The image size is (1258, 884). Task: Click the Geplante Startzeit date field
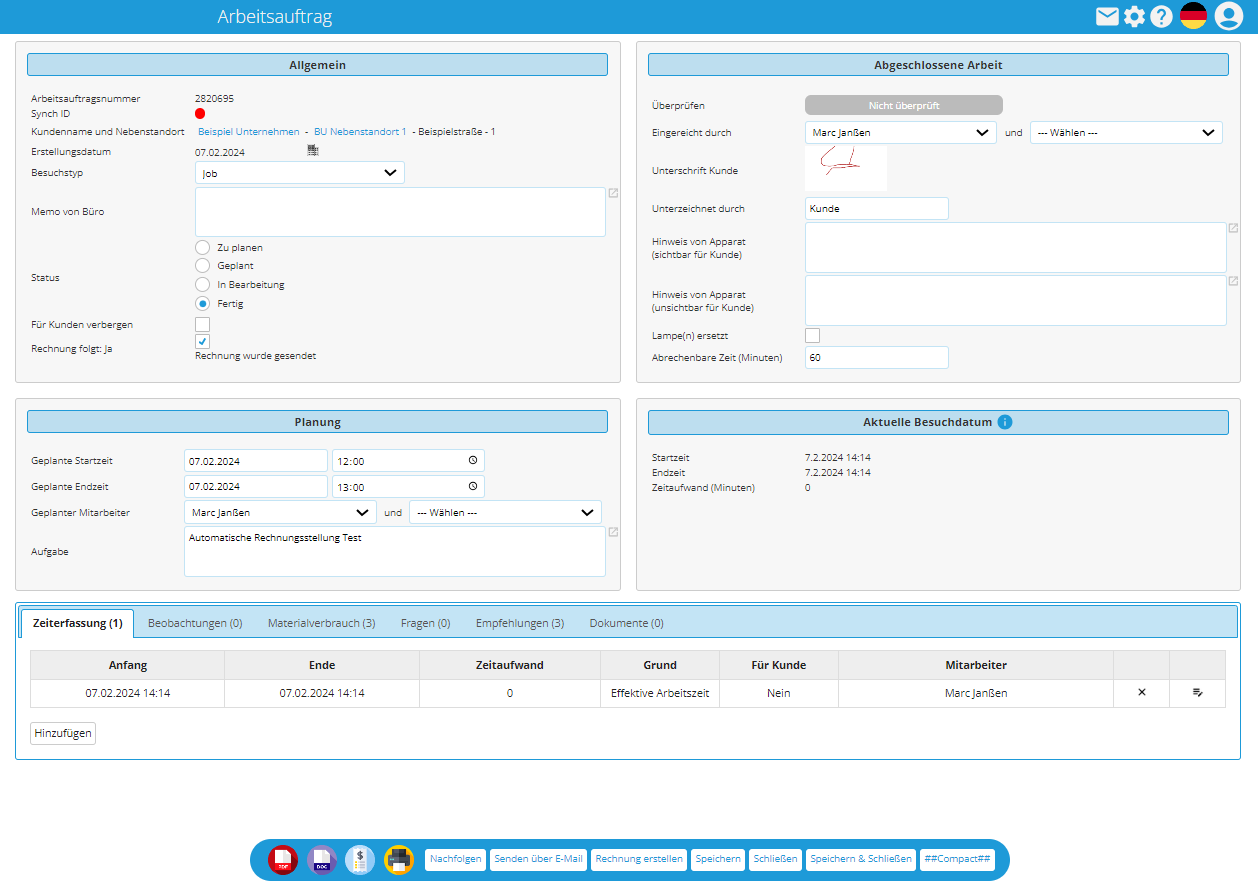tap(256, 461)
